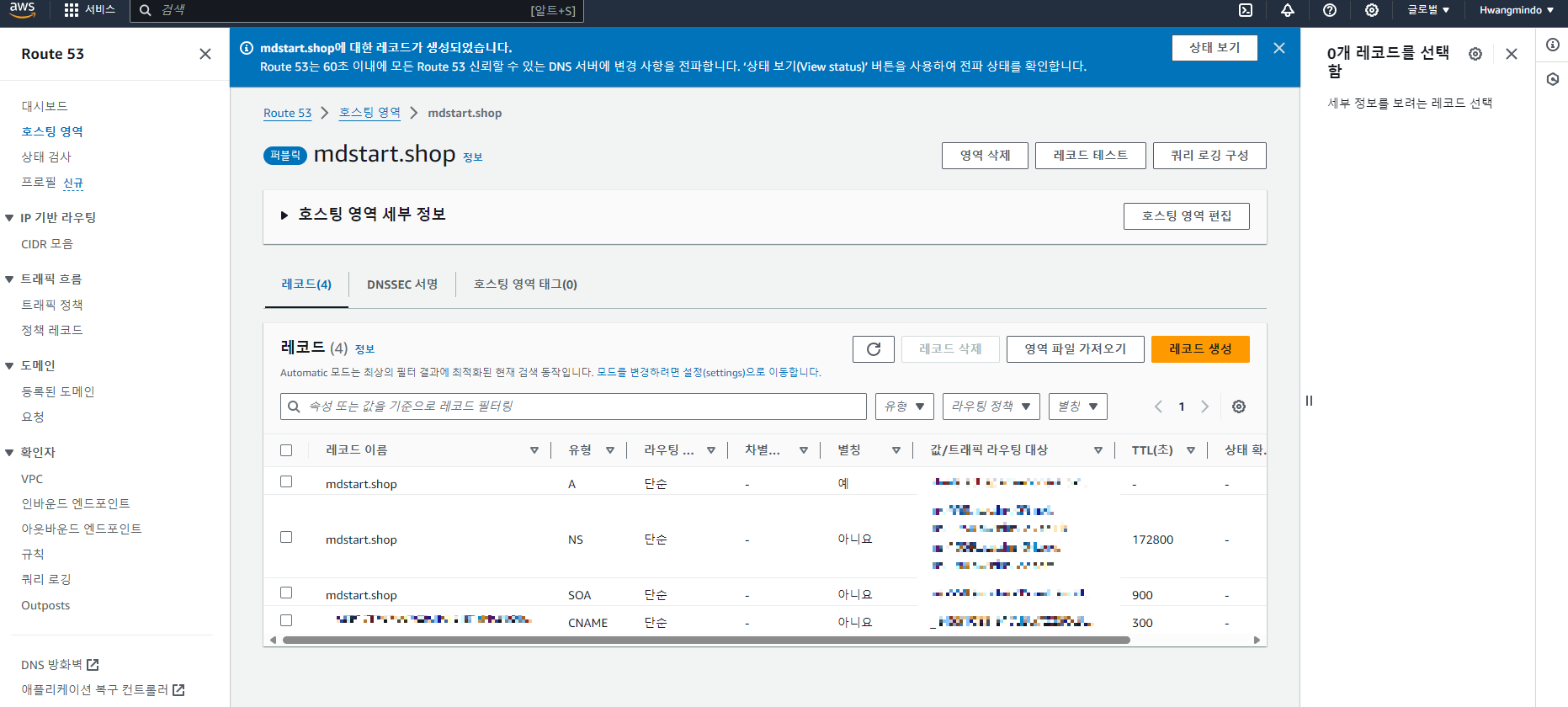The height and width of the screenshot is (707, 1568).
Task: Open the hosted zones breadcrumb link
Action: (x=369, y=113)
